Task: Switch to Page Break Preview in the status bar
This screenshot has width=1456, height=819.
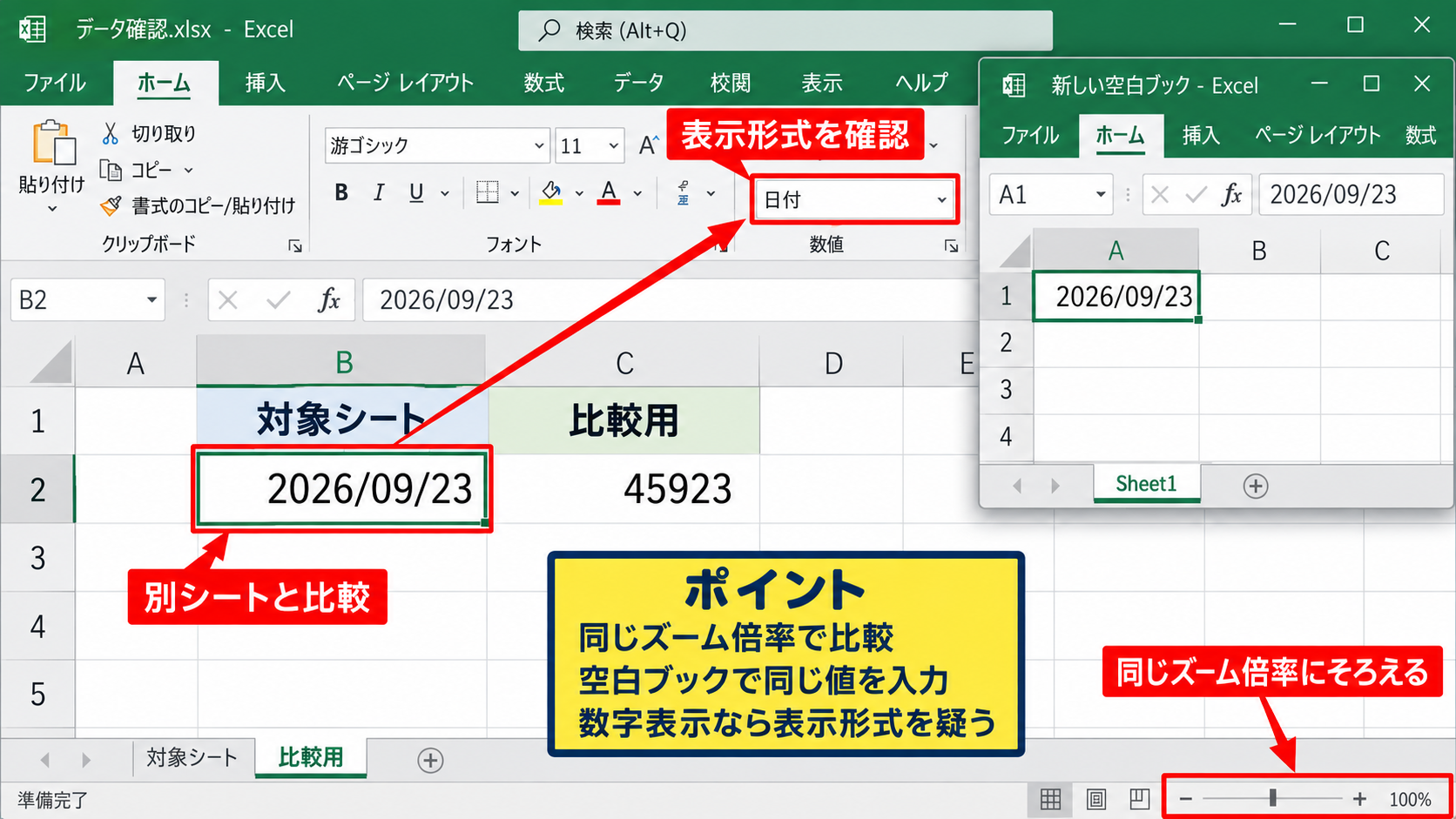Action: pos(1140,799)
